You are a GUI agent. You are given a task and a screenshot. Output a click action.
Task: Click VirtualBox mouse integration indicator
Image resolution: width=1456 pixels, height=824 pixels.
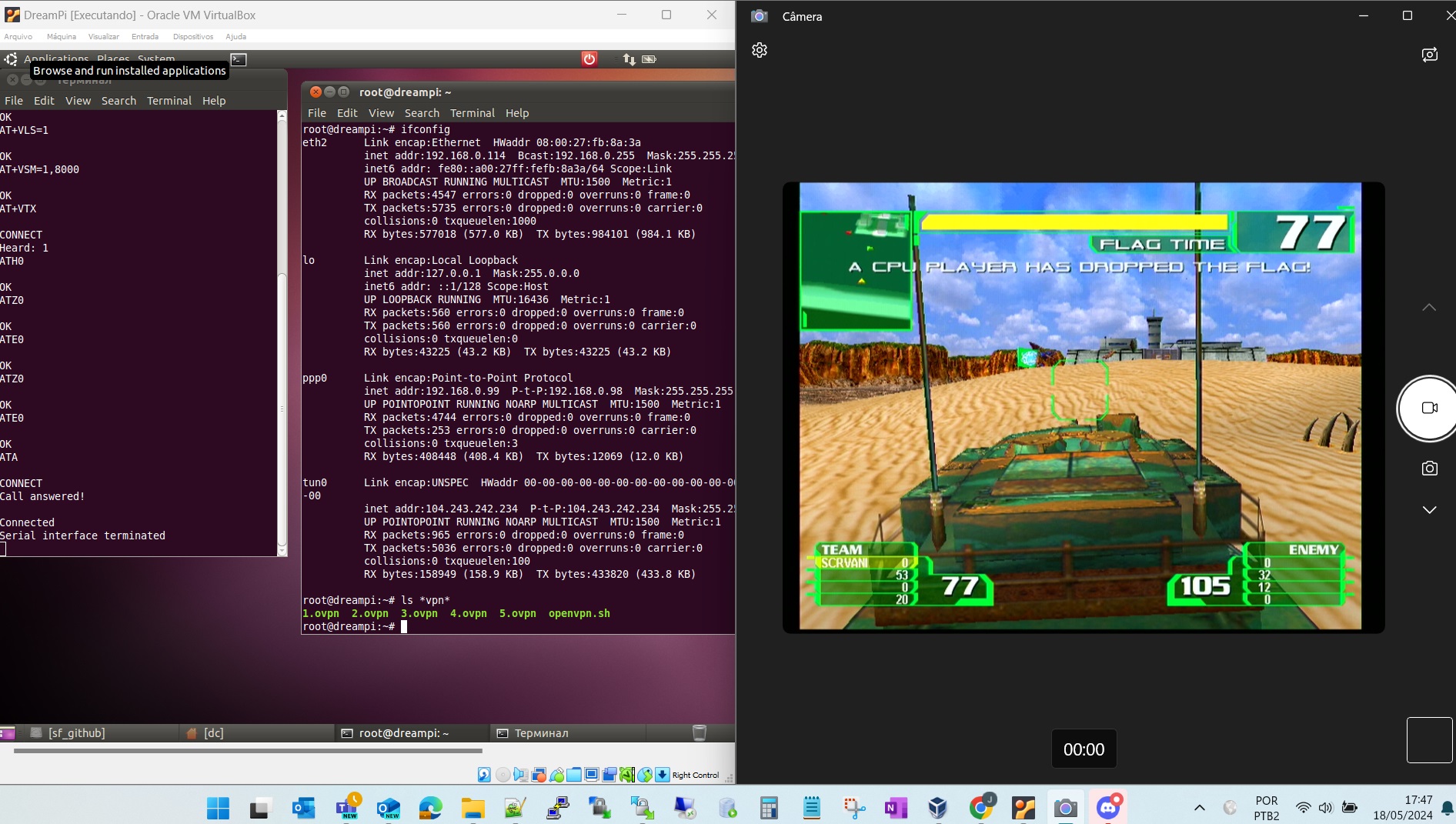(x=645, y=775)
